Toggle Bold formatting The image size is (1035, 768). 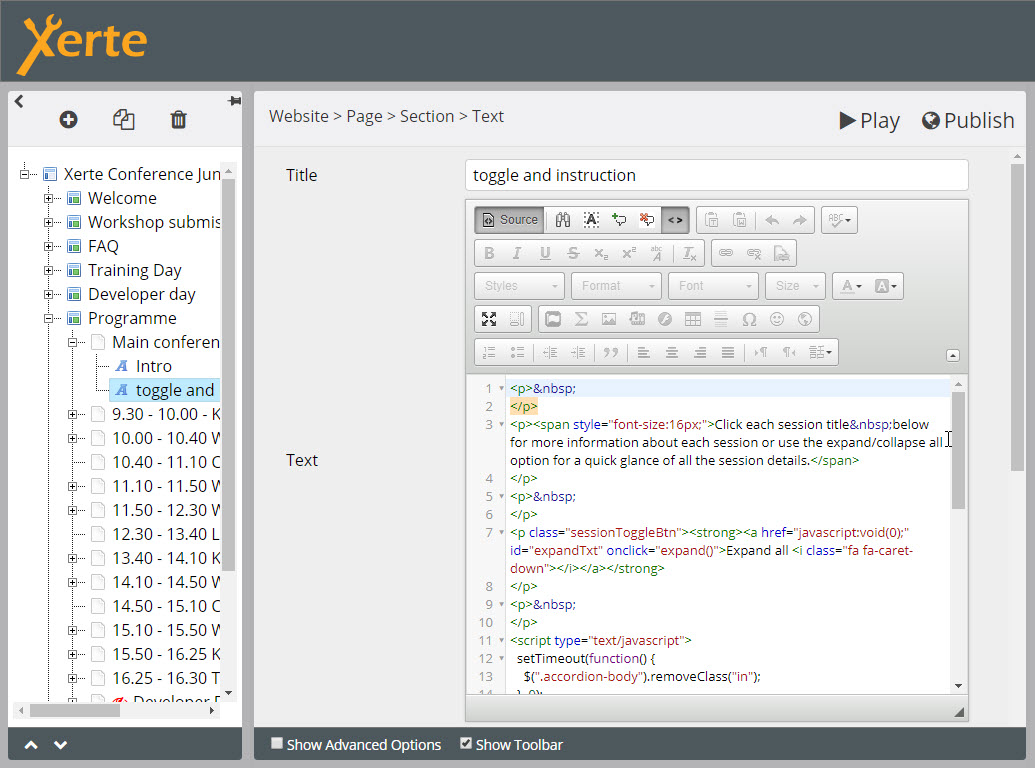pyautogui.click(x=489, y=253)
